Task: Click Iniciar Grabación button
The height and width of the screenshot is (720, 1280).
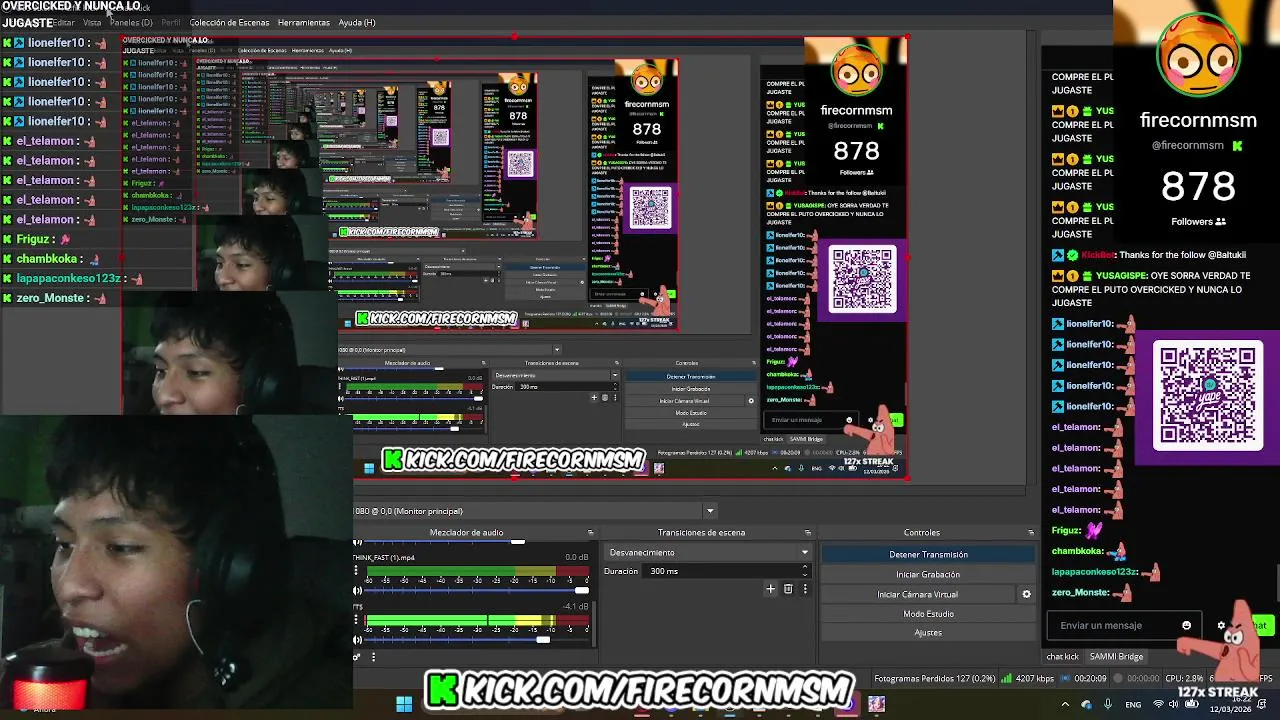Action: coord(928,574)
